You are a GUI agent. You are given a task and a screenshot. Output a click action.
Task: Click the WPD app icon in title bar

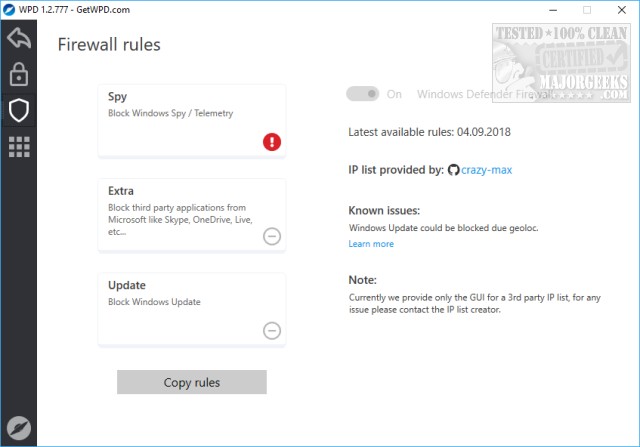10,10
